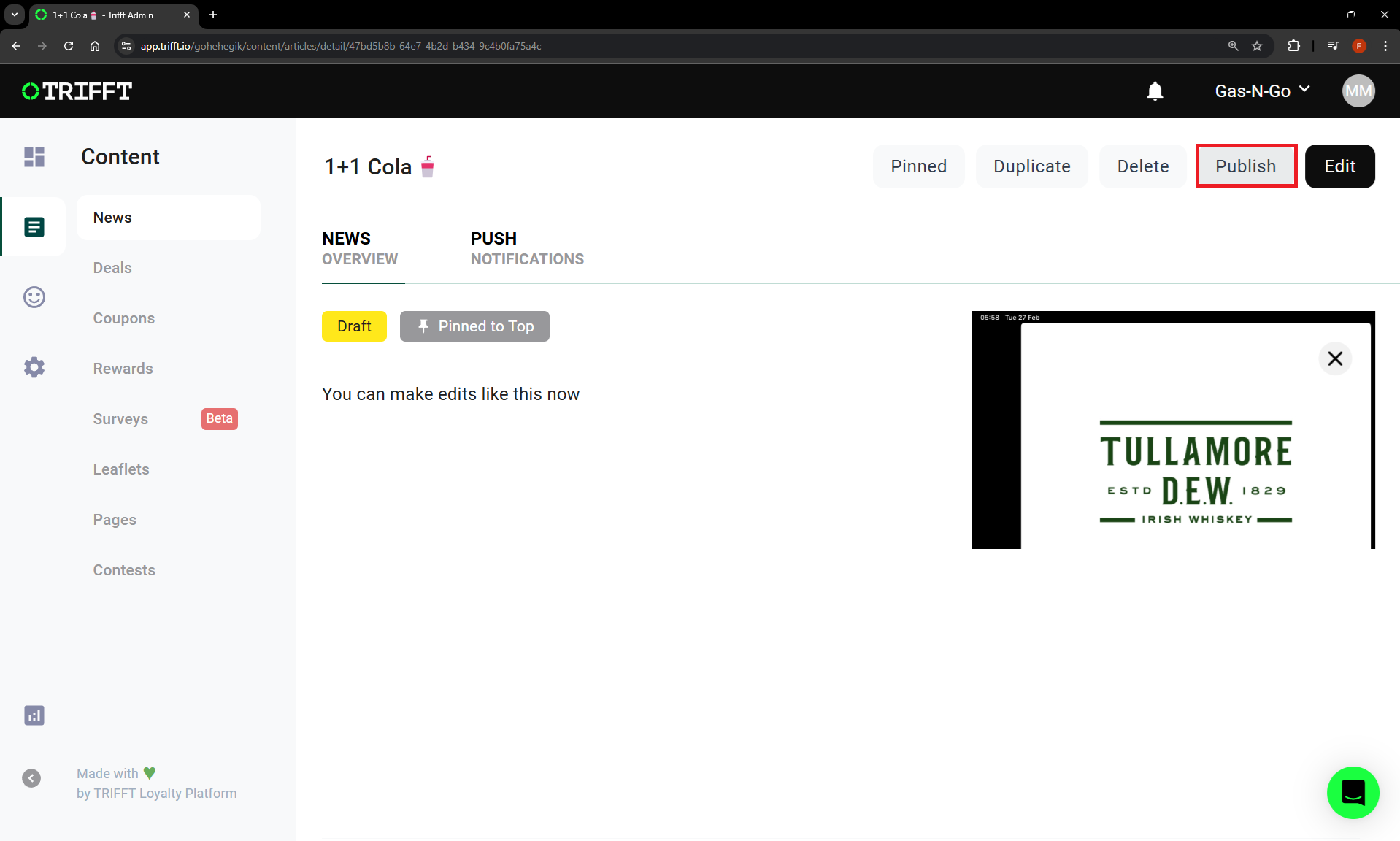Open the dashboard icon in sidebar

coord(34,157)
